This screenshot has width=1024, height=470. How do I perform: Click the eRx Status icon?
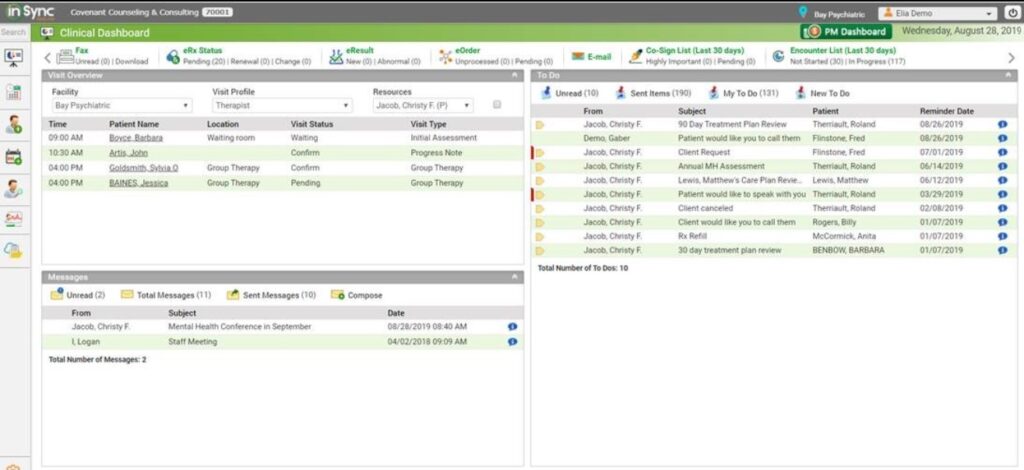(173, 57)
